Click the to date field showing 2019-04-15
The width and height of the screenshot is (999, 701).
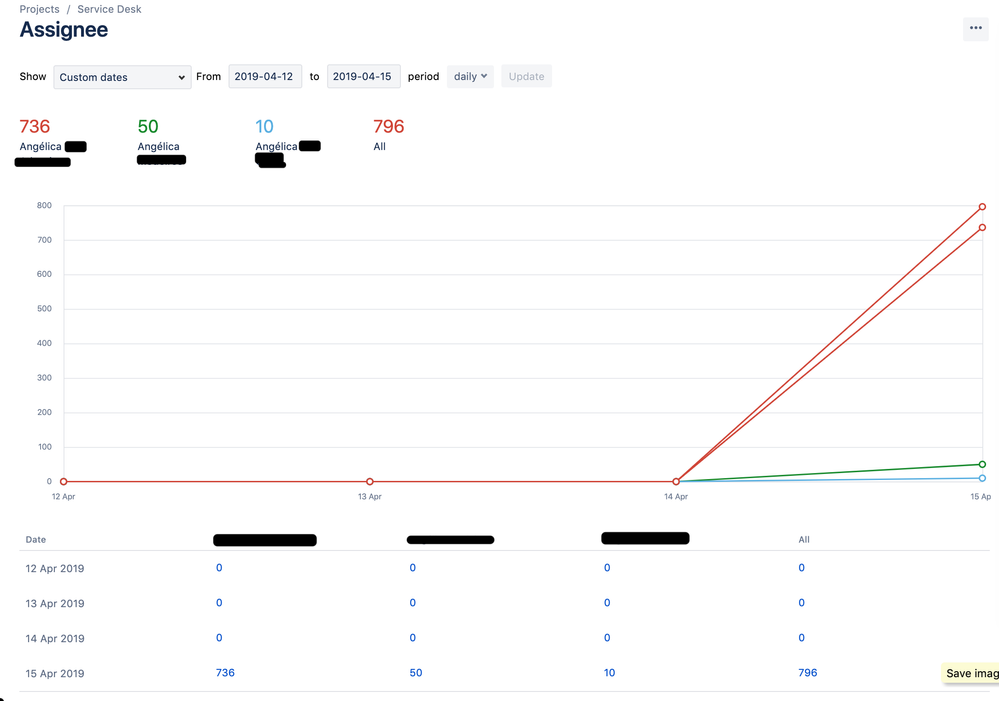click(363, 76)
